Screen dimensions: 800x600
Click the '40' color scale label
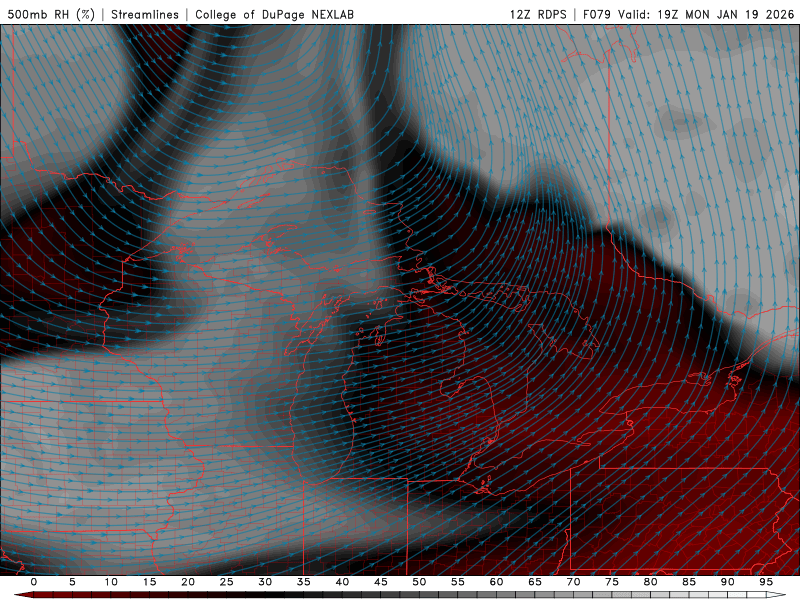[342, 582]
